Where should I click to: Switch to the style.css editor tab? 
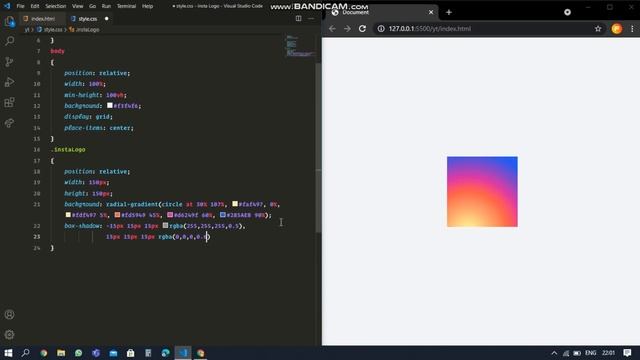[x=88, y=19]
